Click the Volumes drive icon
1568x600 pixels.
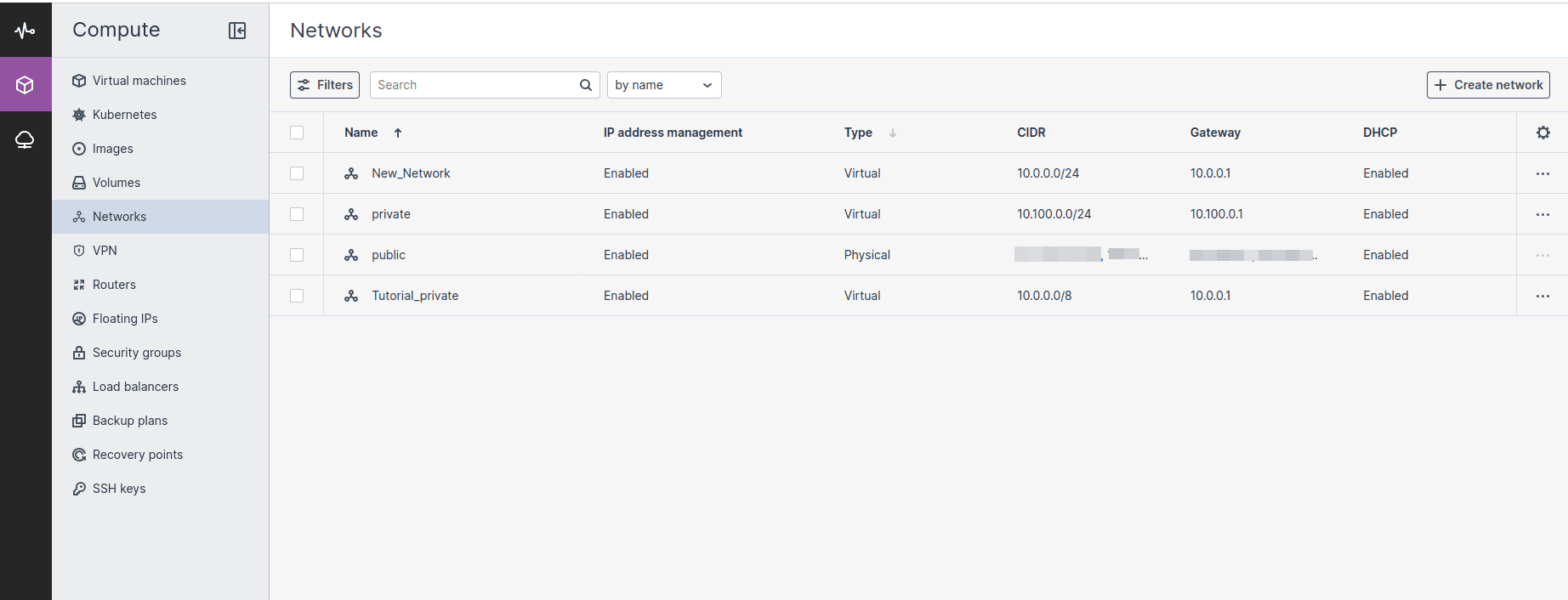click(79, 183)
